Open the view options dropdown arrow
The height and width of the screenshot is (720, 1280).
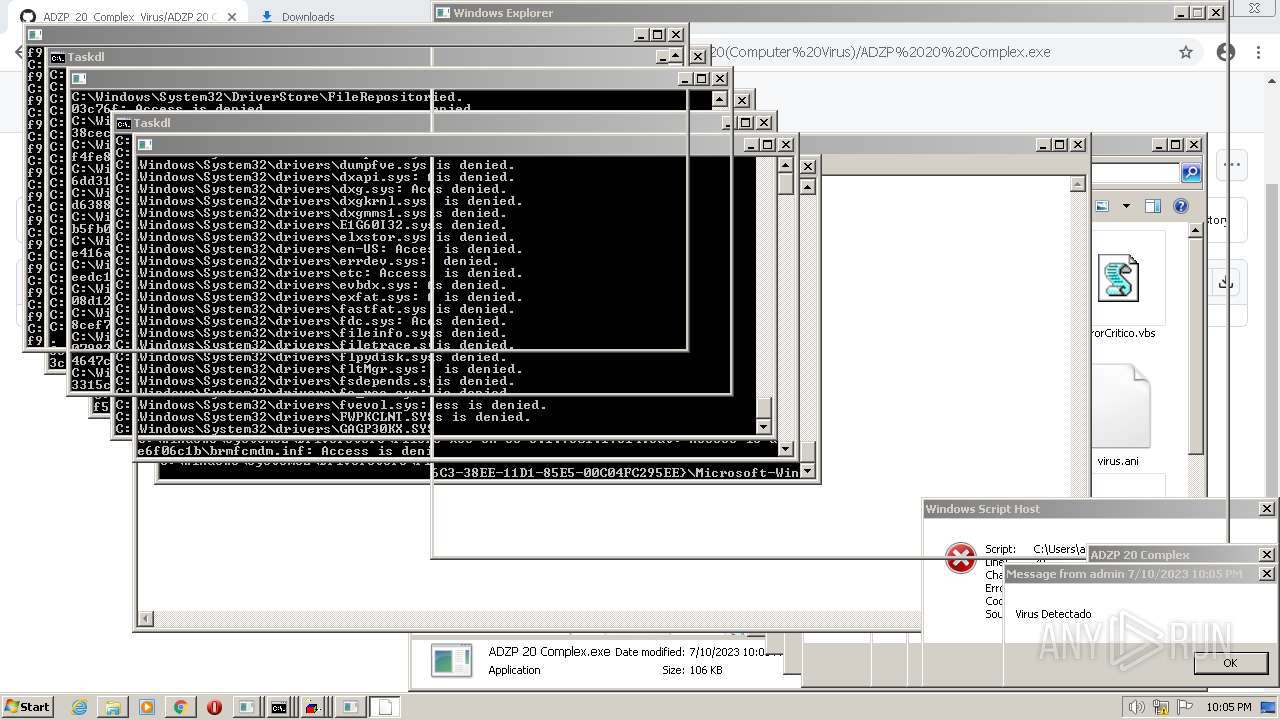pyautogui.click(x=1126, y=206)
